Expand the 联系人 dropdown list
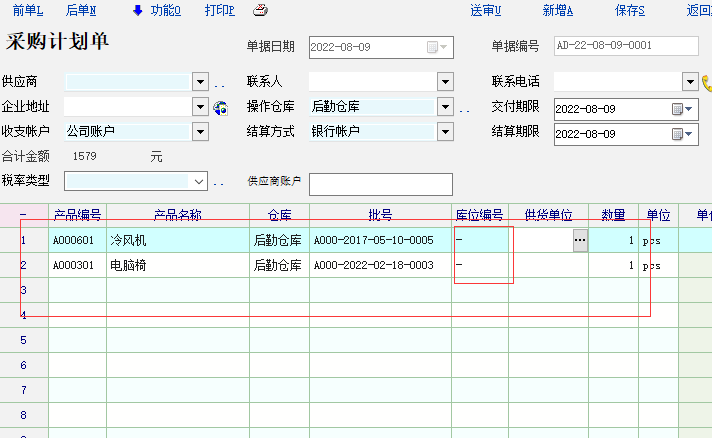This screenshot has width=712, height=438. [444, 82]
